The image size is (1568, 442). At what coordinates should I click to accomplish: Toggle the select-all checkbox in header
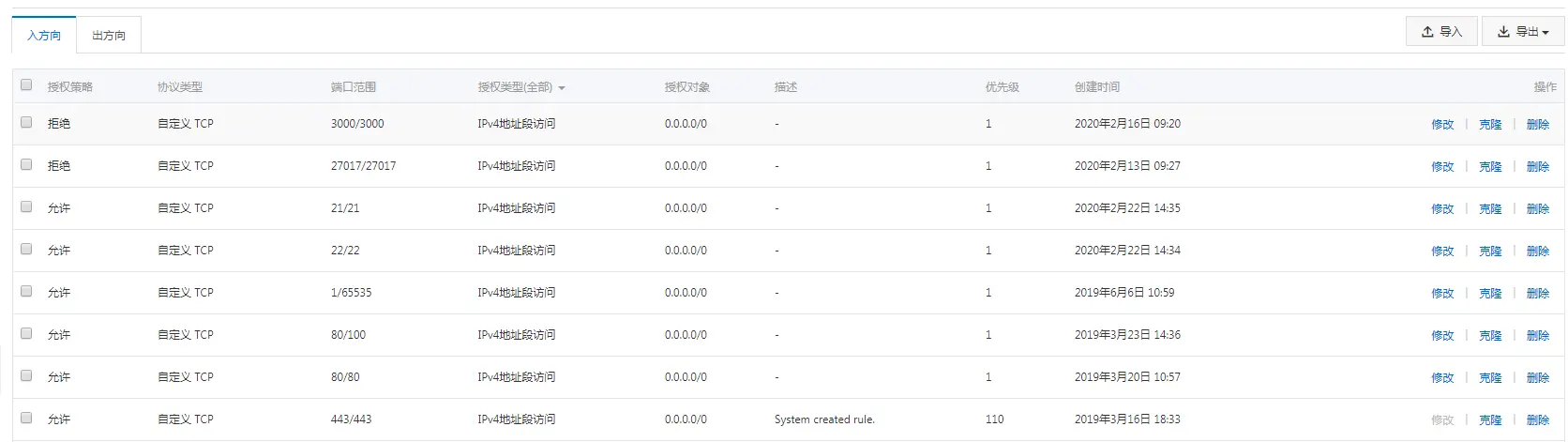click(26, 84)
